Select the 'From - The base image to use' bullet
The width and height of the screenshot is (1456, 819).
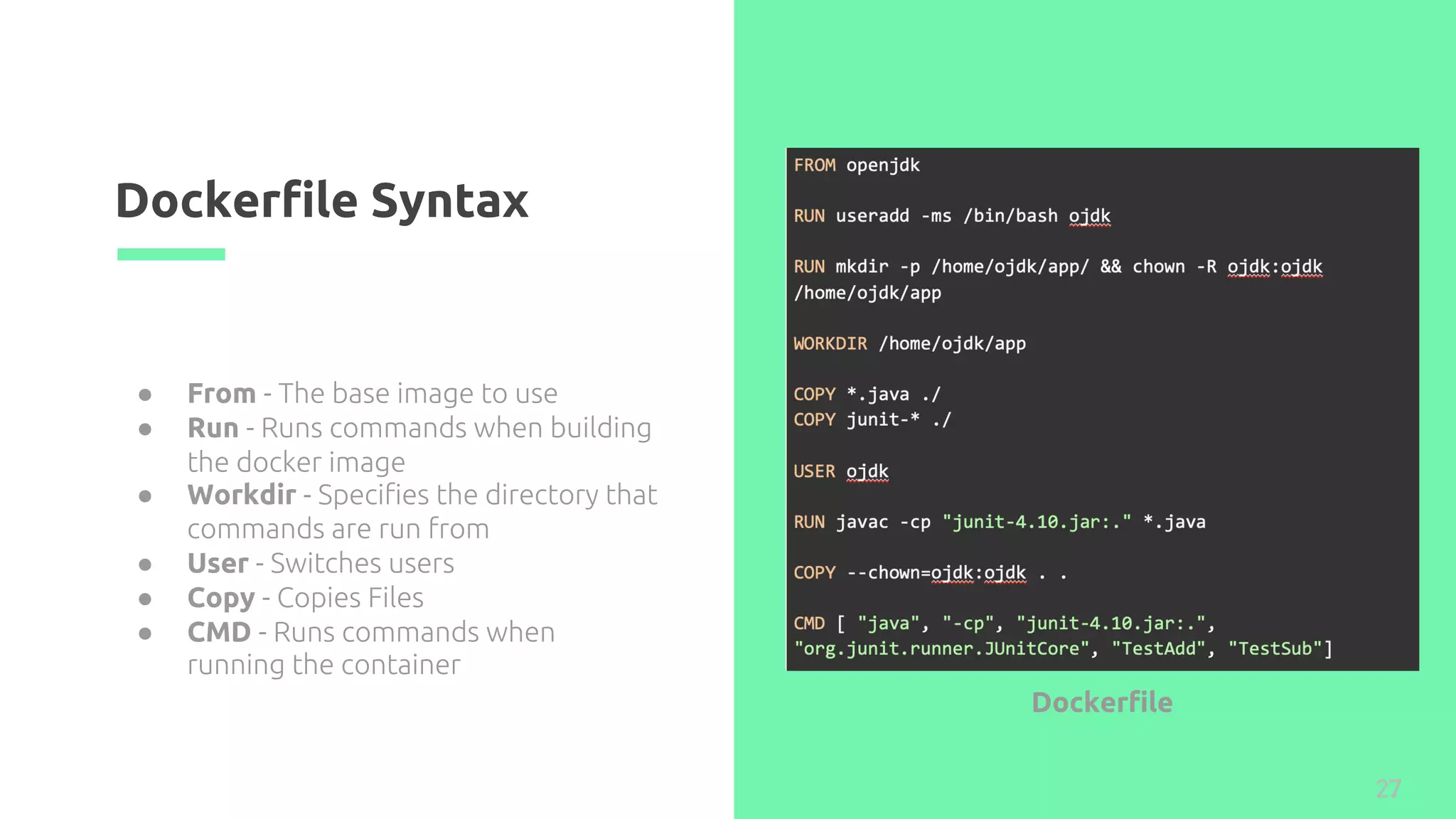coord(373,393)
